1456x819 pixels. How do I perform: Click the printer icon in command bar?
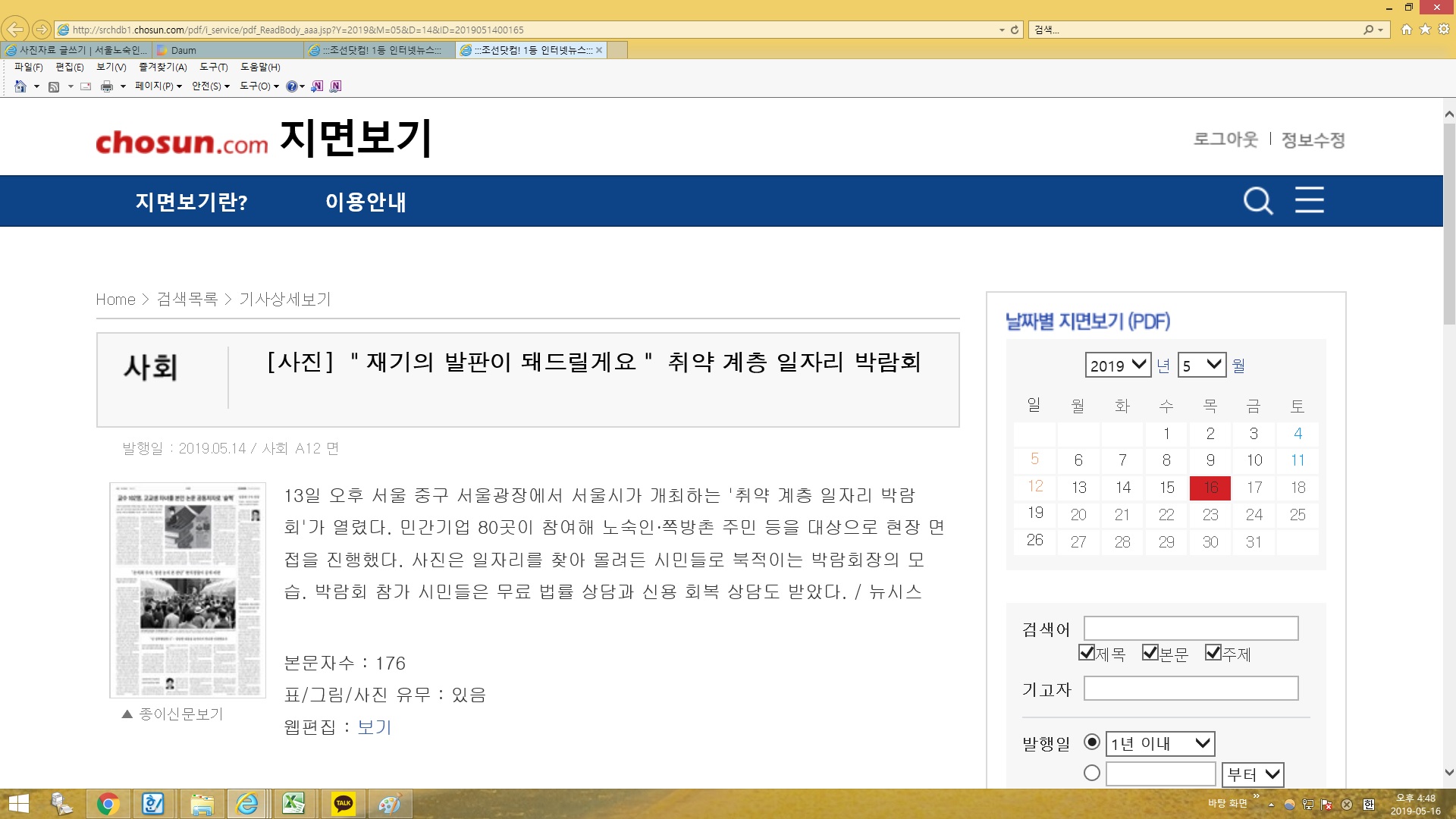click(x=107, y=86)
